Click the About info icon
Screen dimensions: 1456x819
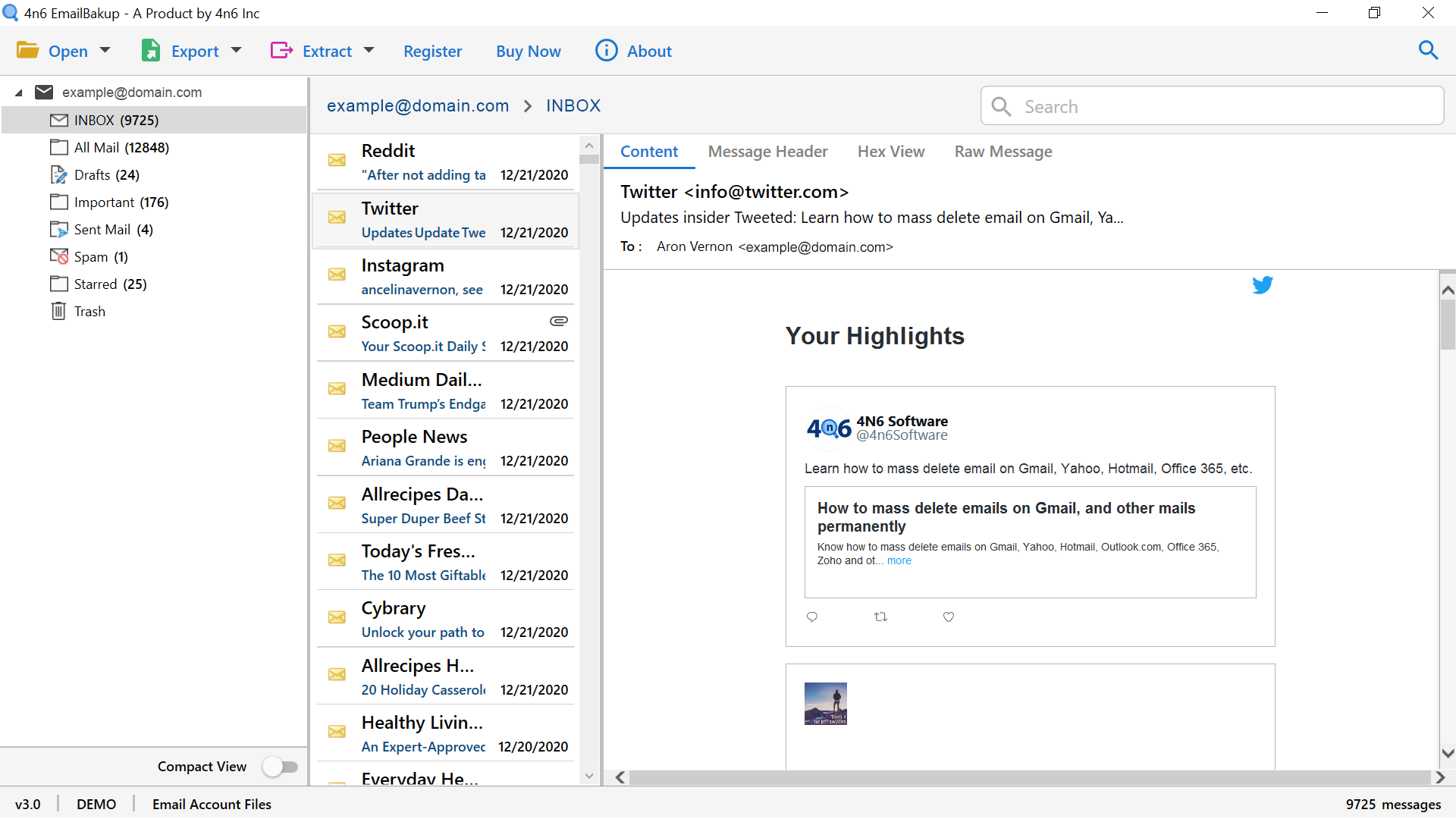tap(605, 51)
